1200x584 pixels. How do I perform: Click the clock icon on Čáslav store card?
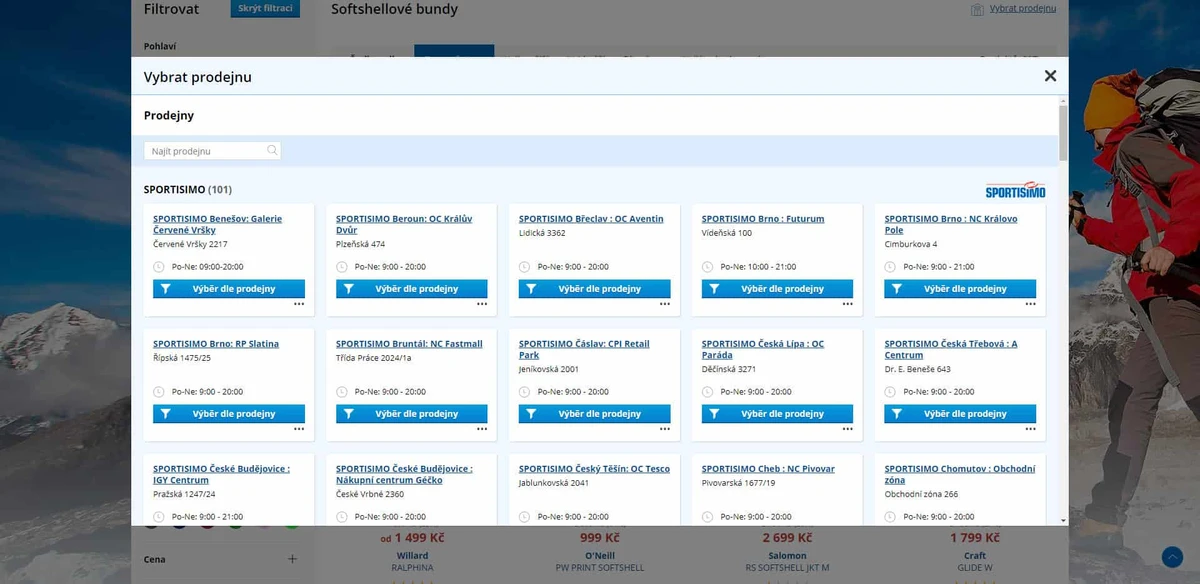click(525, 392)
